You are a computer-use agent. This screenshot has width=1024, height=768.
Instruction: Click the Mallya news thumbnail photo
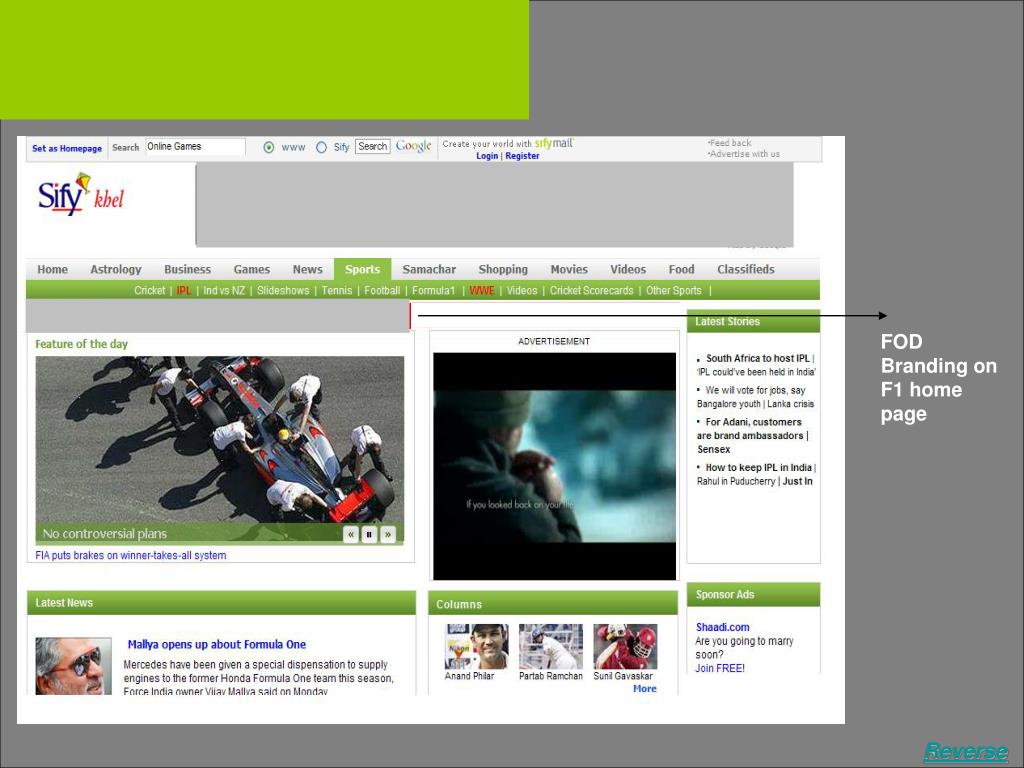coord(73,666)
